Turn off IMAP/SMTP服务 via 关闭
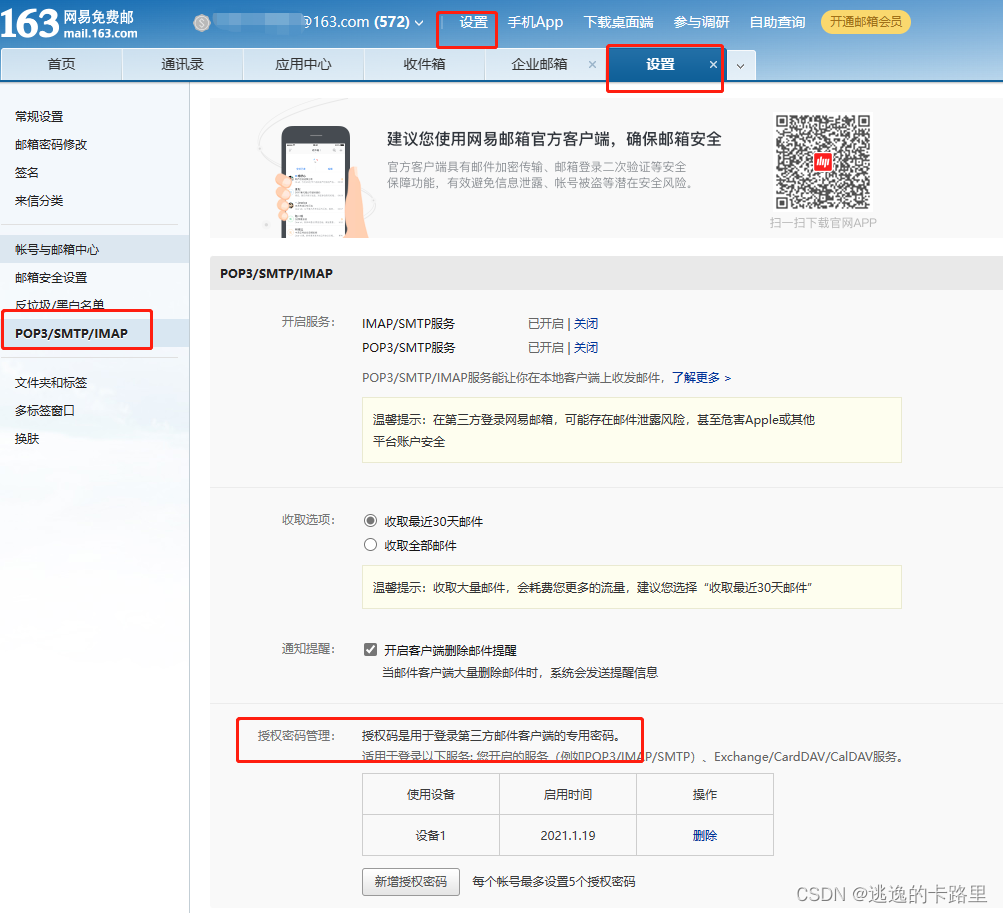This screenshot has height=913, width=1003. coord(586,324)
